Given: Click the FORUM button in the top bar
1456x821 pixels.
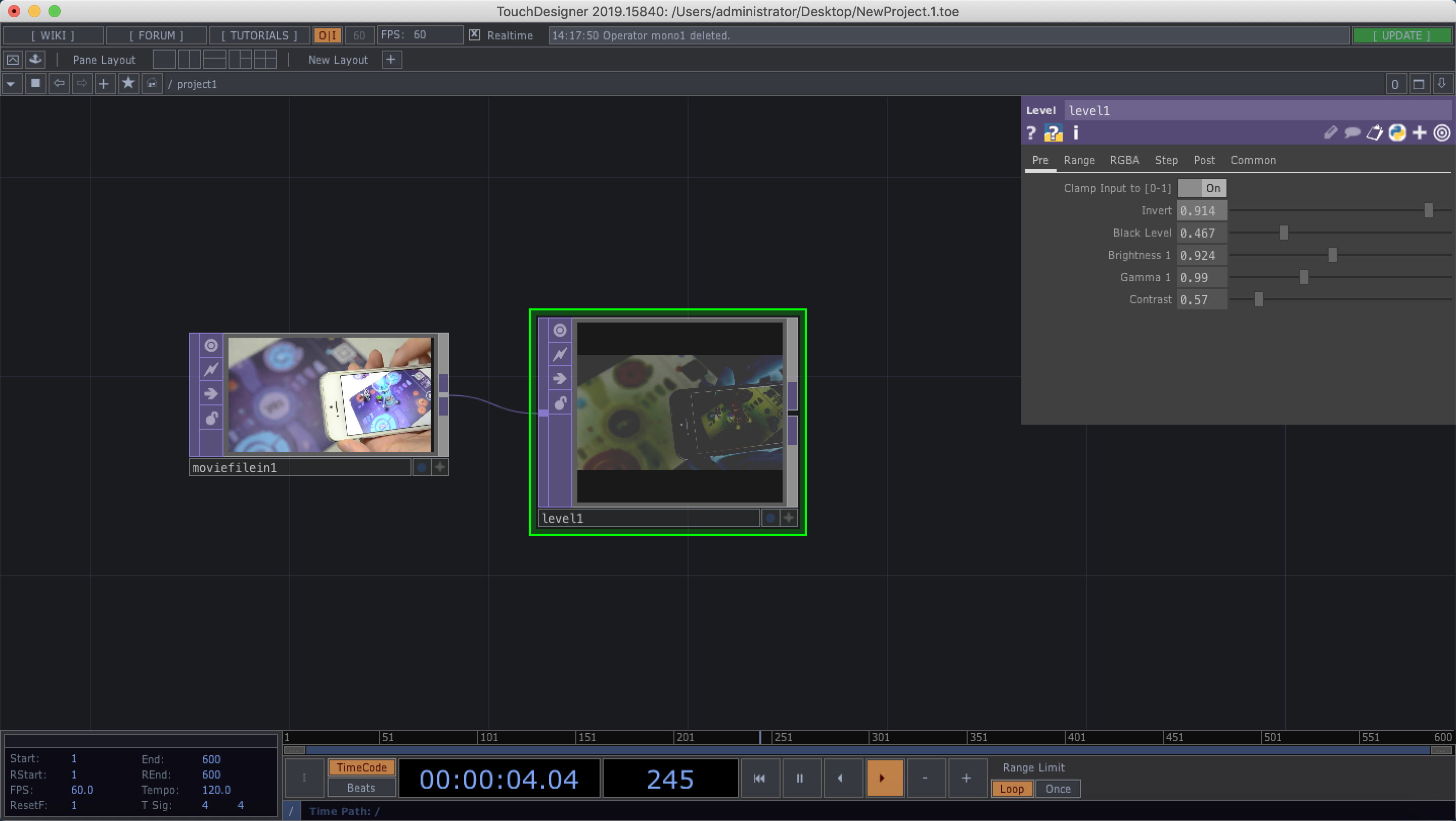Looking at the screenshot, I should (156, 35).
